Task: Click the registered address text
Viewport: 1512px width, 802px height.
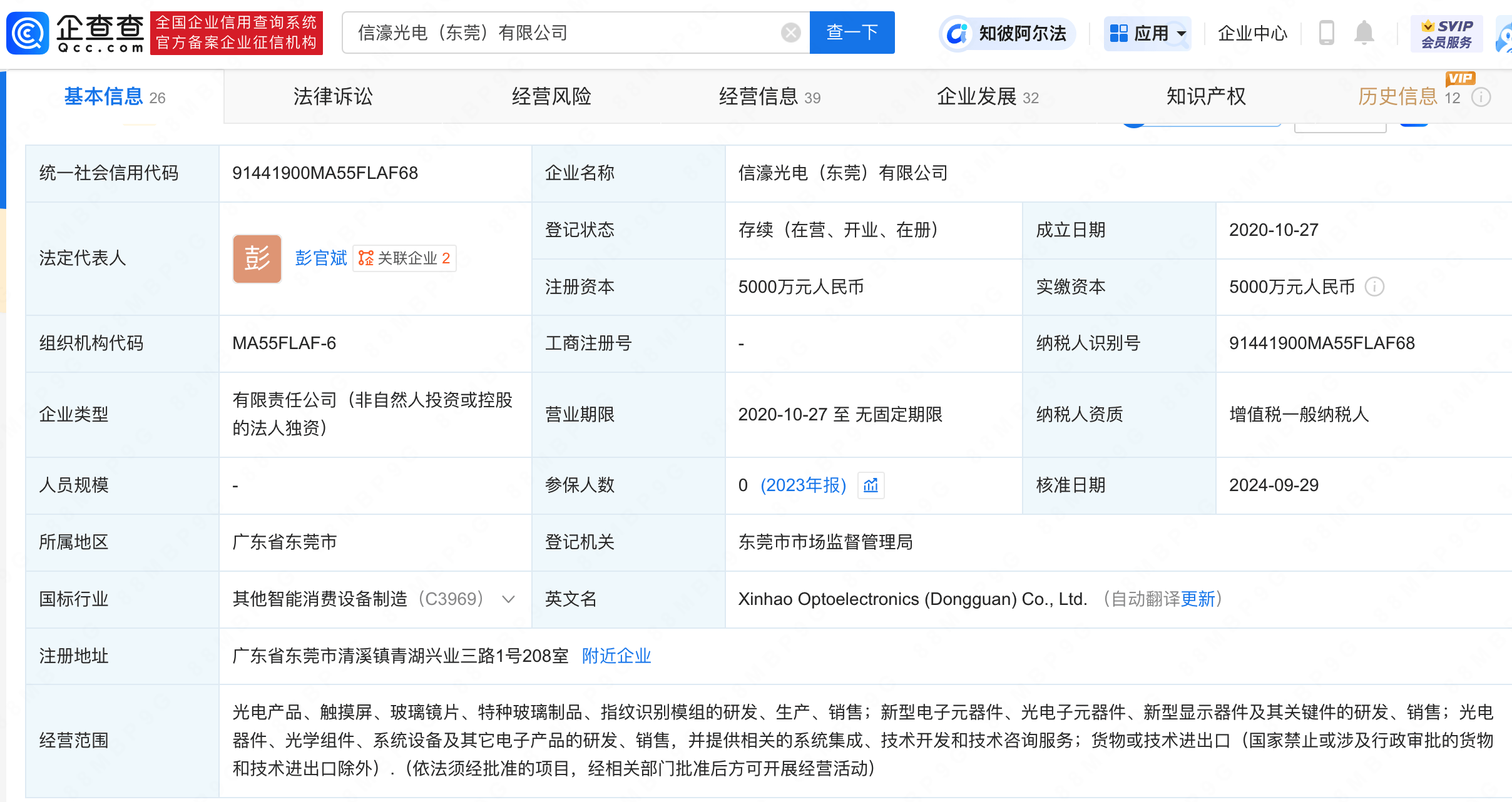Action: pos(401,656)
